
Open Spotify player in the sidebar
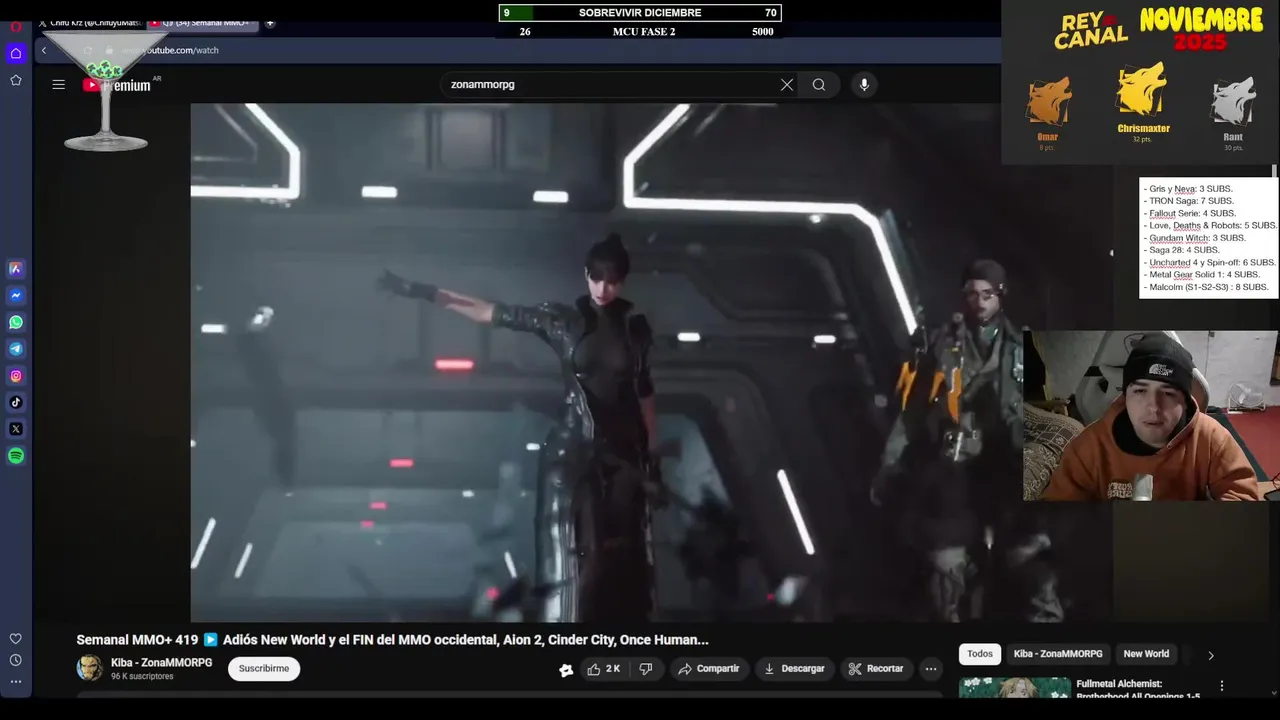click(x=16, y=456)
